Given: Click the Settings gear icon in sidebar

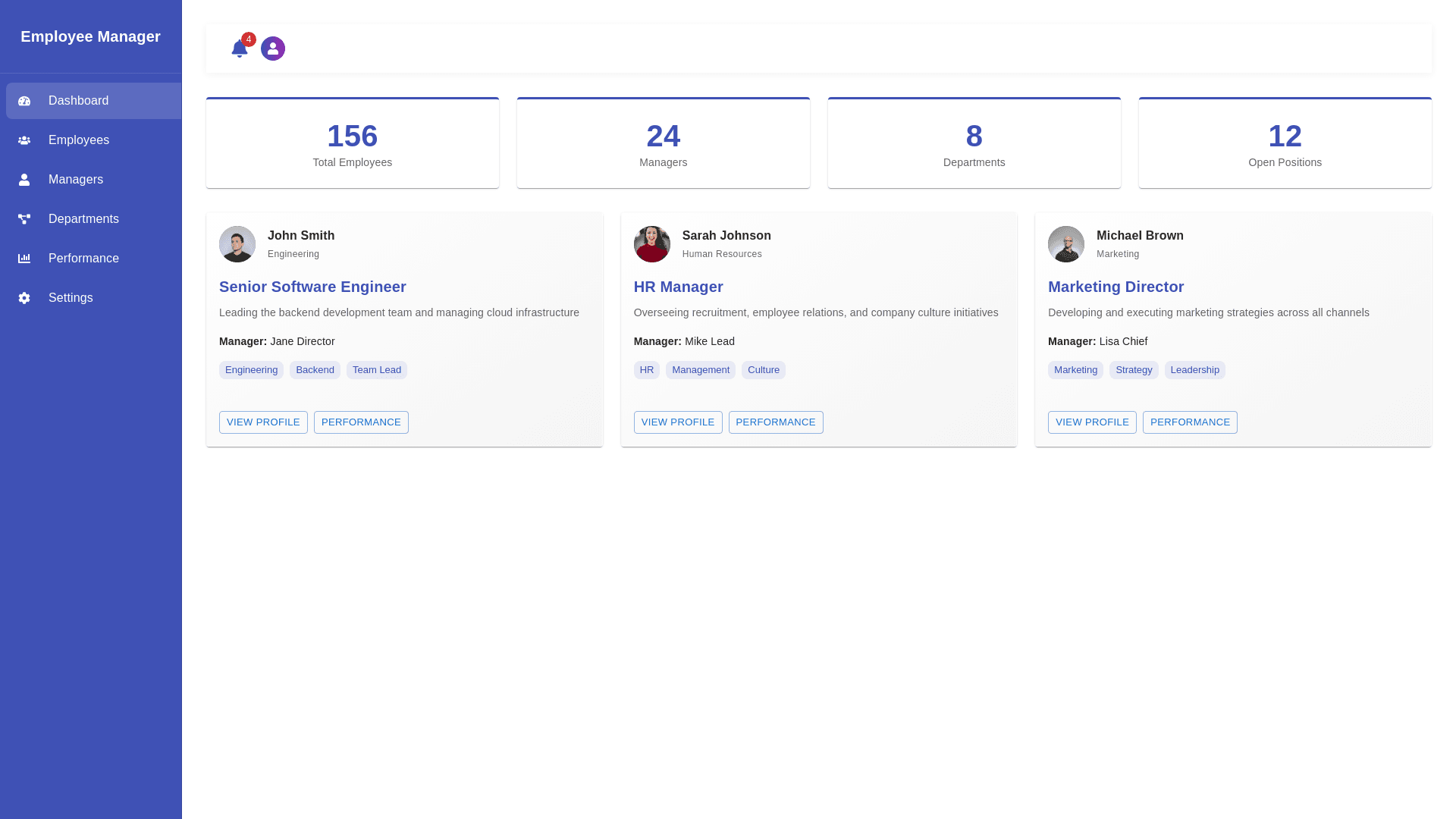Looking at the screenshot, I should (24, 298).
